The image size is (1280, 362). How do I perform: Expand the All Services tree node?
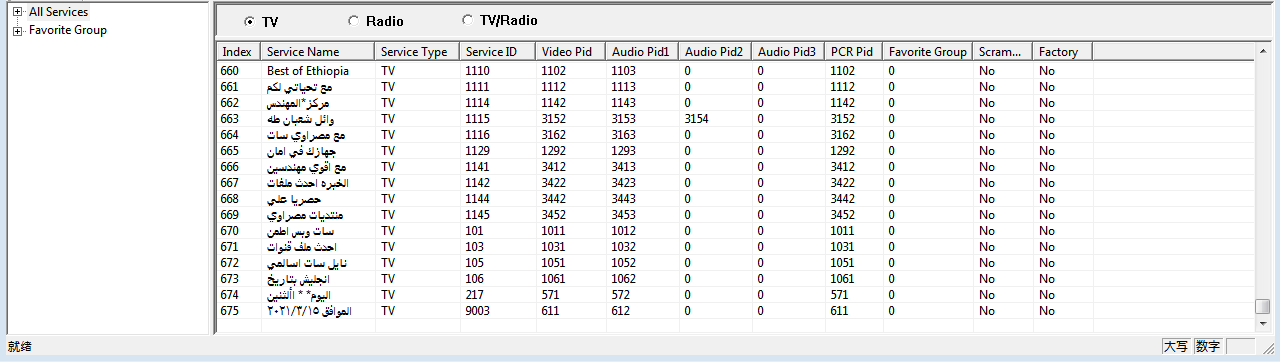pyautogui.click(x=17, y=12)
